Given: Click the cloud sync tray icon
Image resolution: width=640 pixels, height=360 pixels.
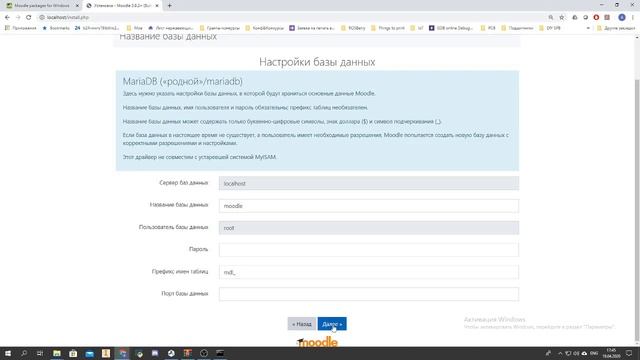Looking at the screenshot, I should click(584, 353).
